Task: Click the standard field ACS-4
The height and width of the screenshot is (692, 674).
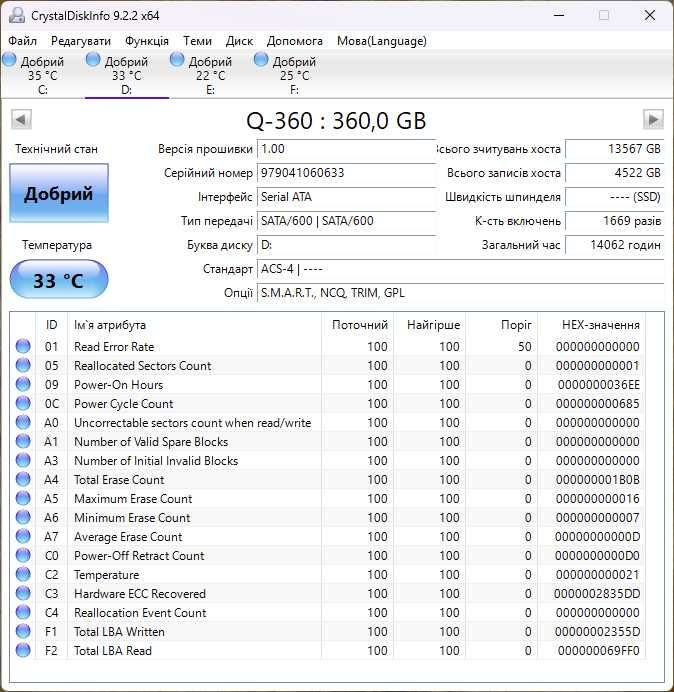Action: (x=460, y=268)
